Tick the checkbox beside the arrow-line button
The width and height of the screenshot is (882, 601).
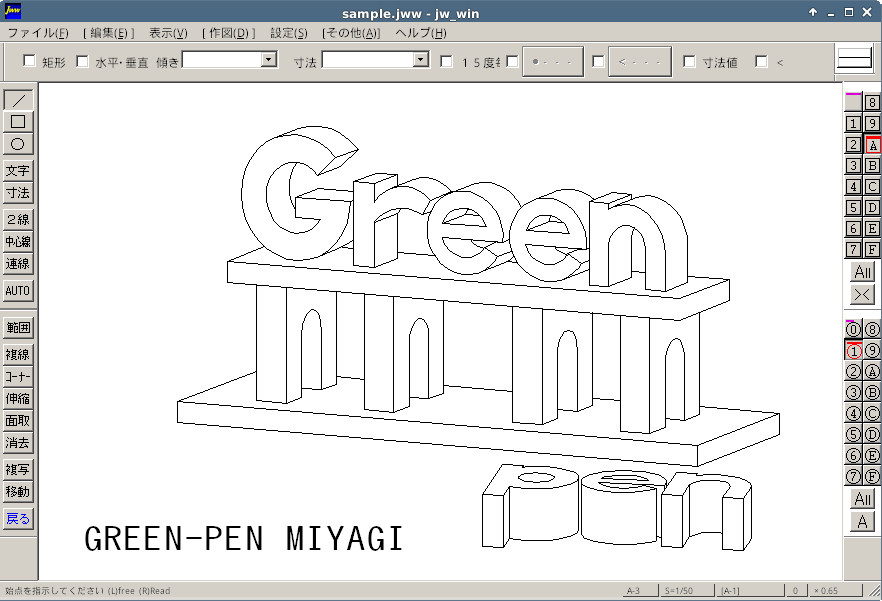point(598,61)
